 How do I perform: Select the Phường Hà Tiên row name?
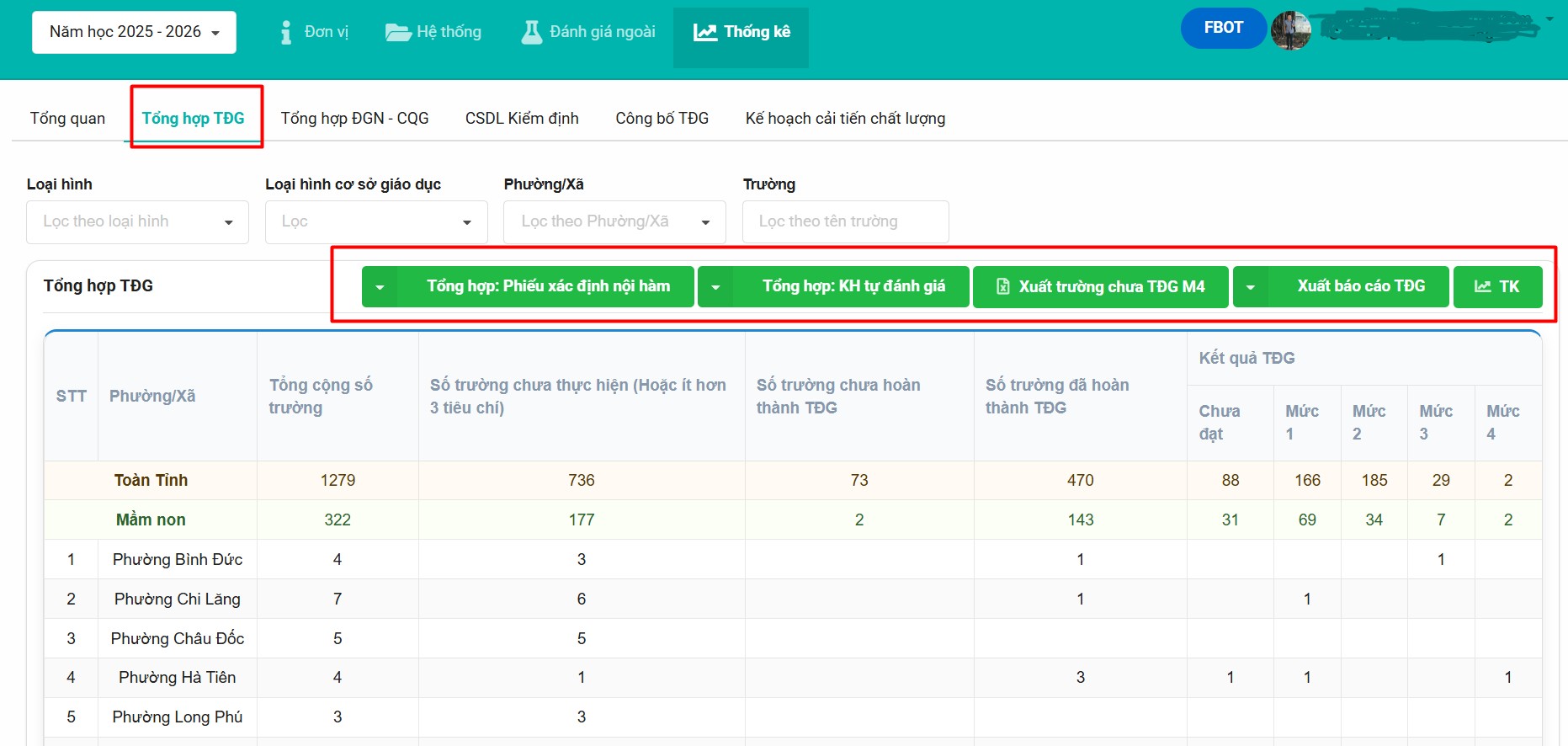pyautogui.click(x=177, y=678)
